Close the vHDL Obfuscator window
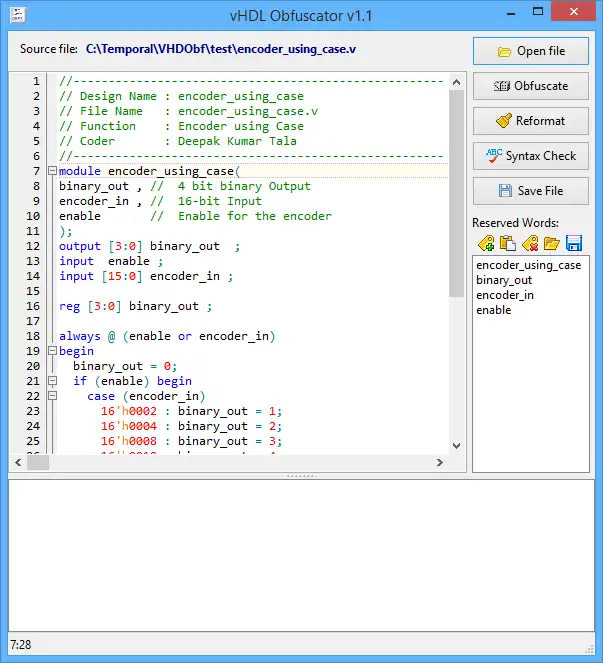The image size is (603, 663). (573, 12)
